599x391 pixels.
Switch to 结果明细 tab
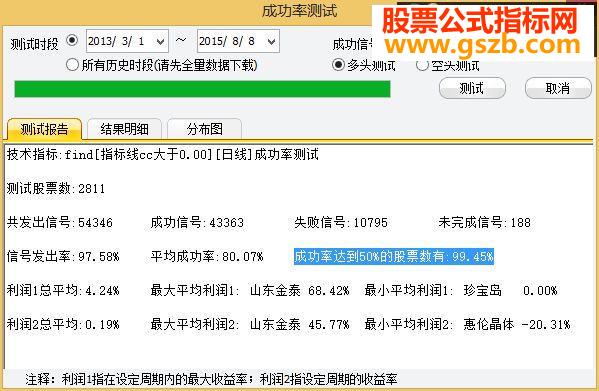125,129
